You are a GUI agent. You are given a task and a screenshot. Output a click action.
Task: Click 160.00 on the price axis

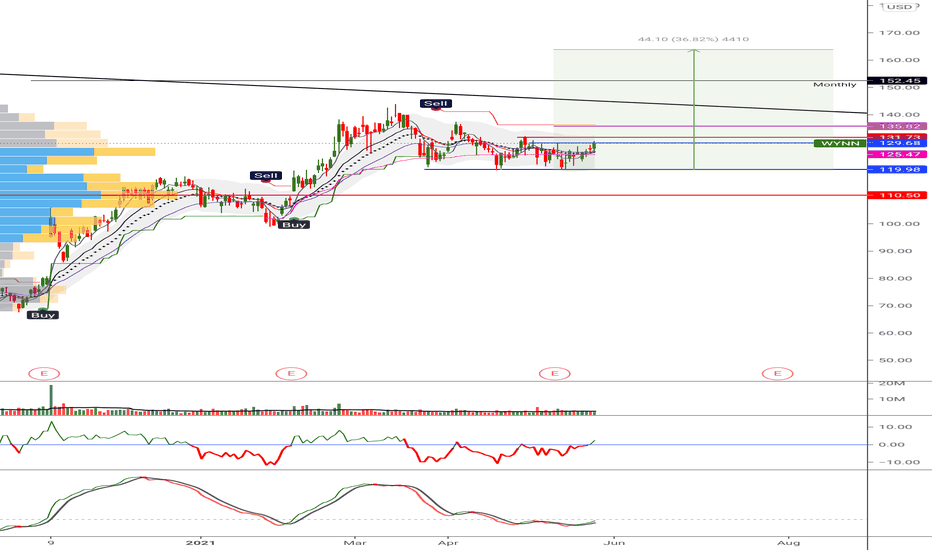(899, 60)
